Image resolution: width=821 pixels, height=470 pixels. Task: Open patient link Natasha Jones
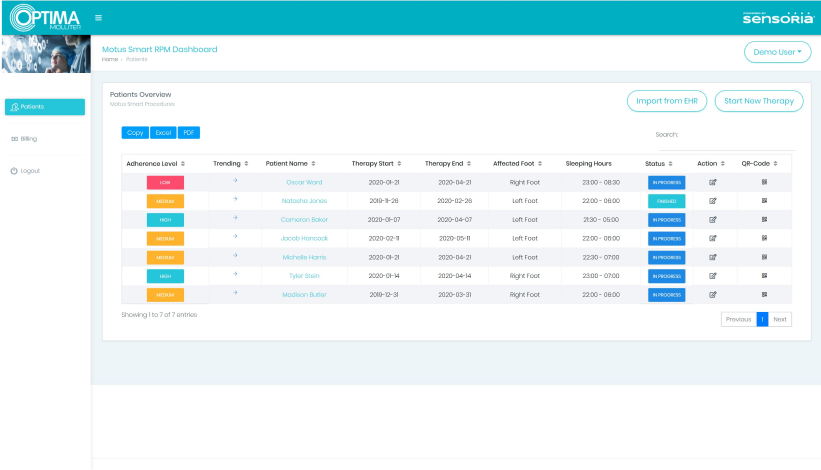pyautogui.click(x=304, y=201)
